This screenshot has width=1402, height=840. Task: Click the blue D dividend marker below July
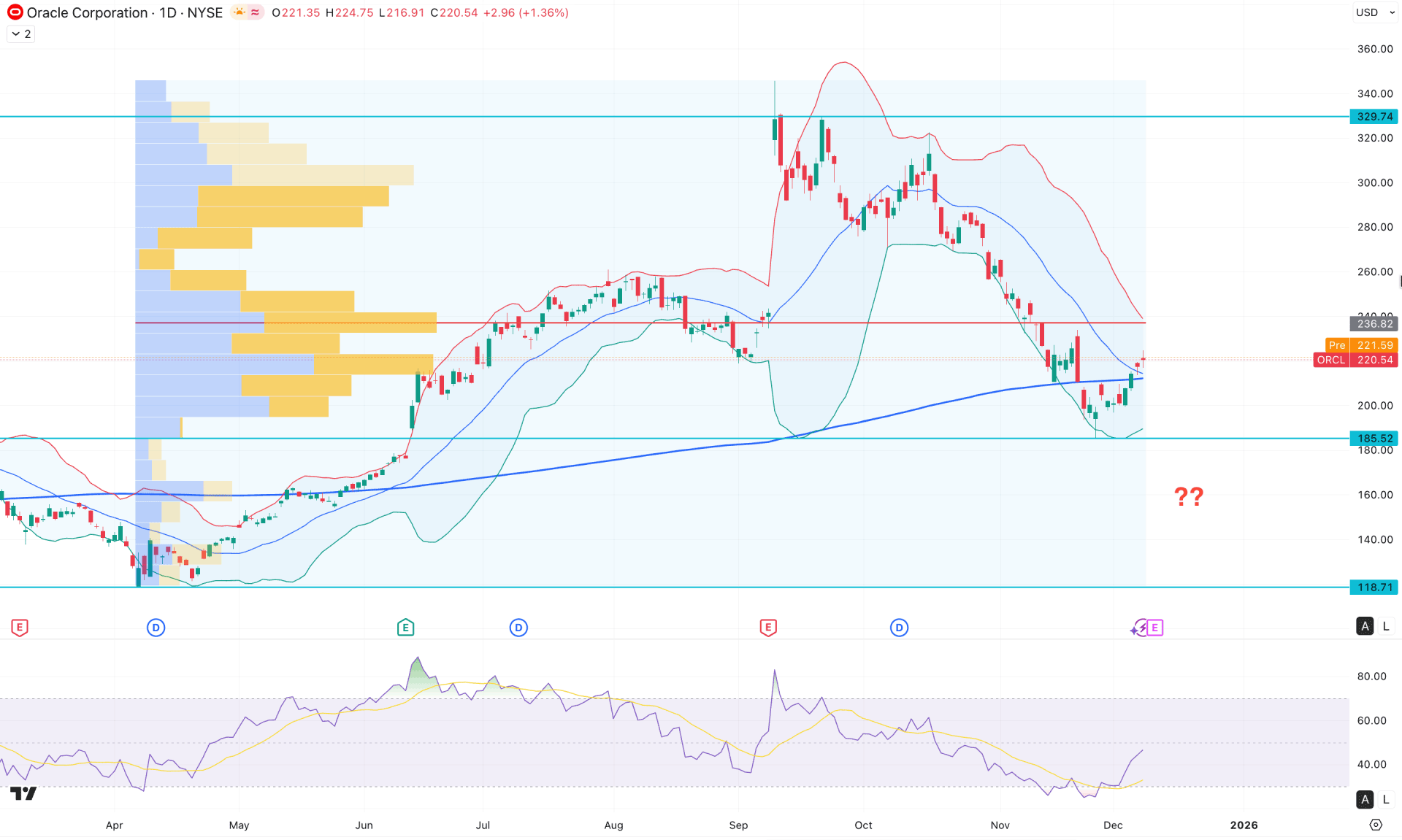[x=519, y=627]
